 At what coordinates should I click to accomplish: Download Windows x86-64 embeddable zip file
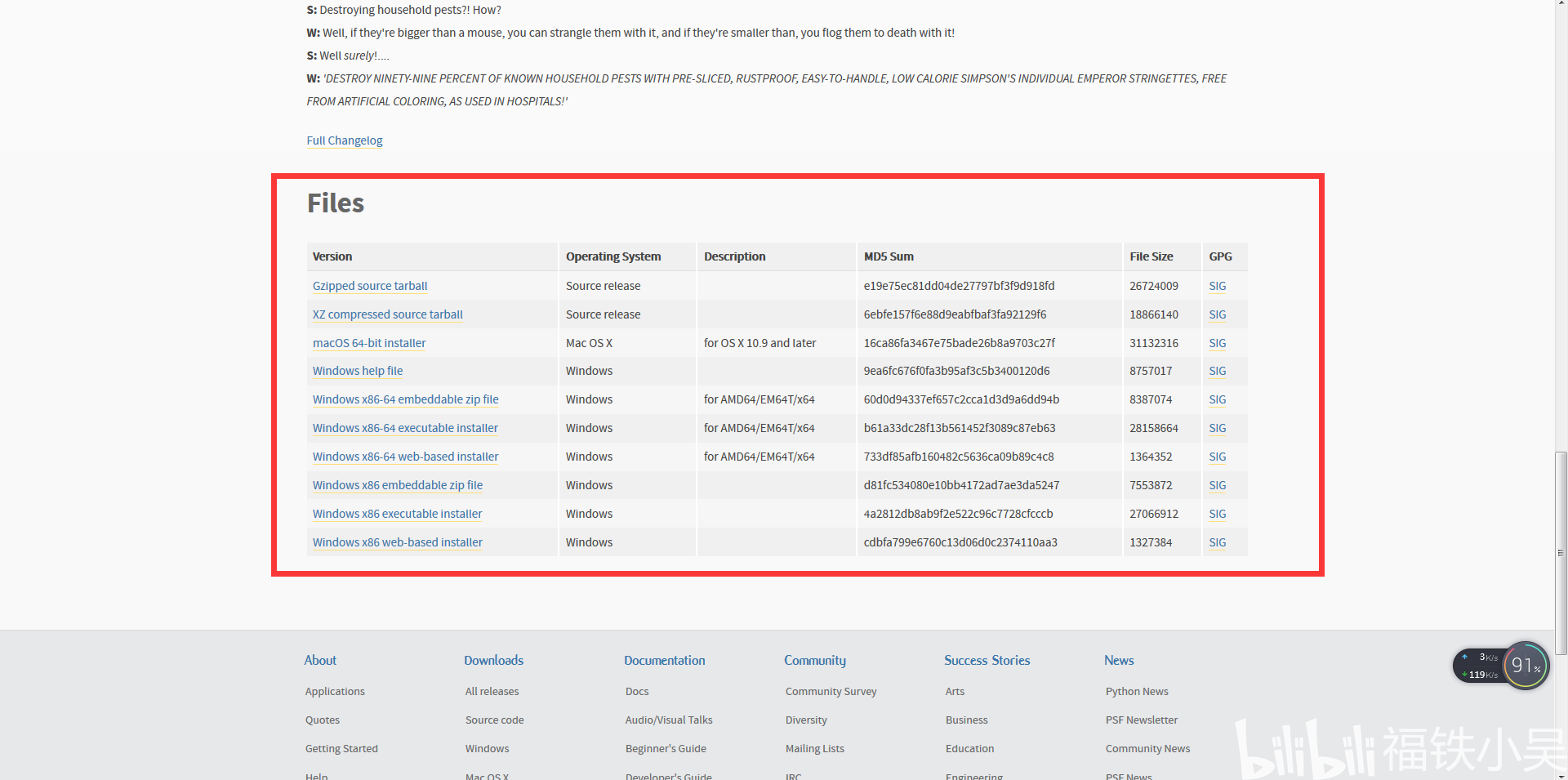coord(406,399)
